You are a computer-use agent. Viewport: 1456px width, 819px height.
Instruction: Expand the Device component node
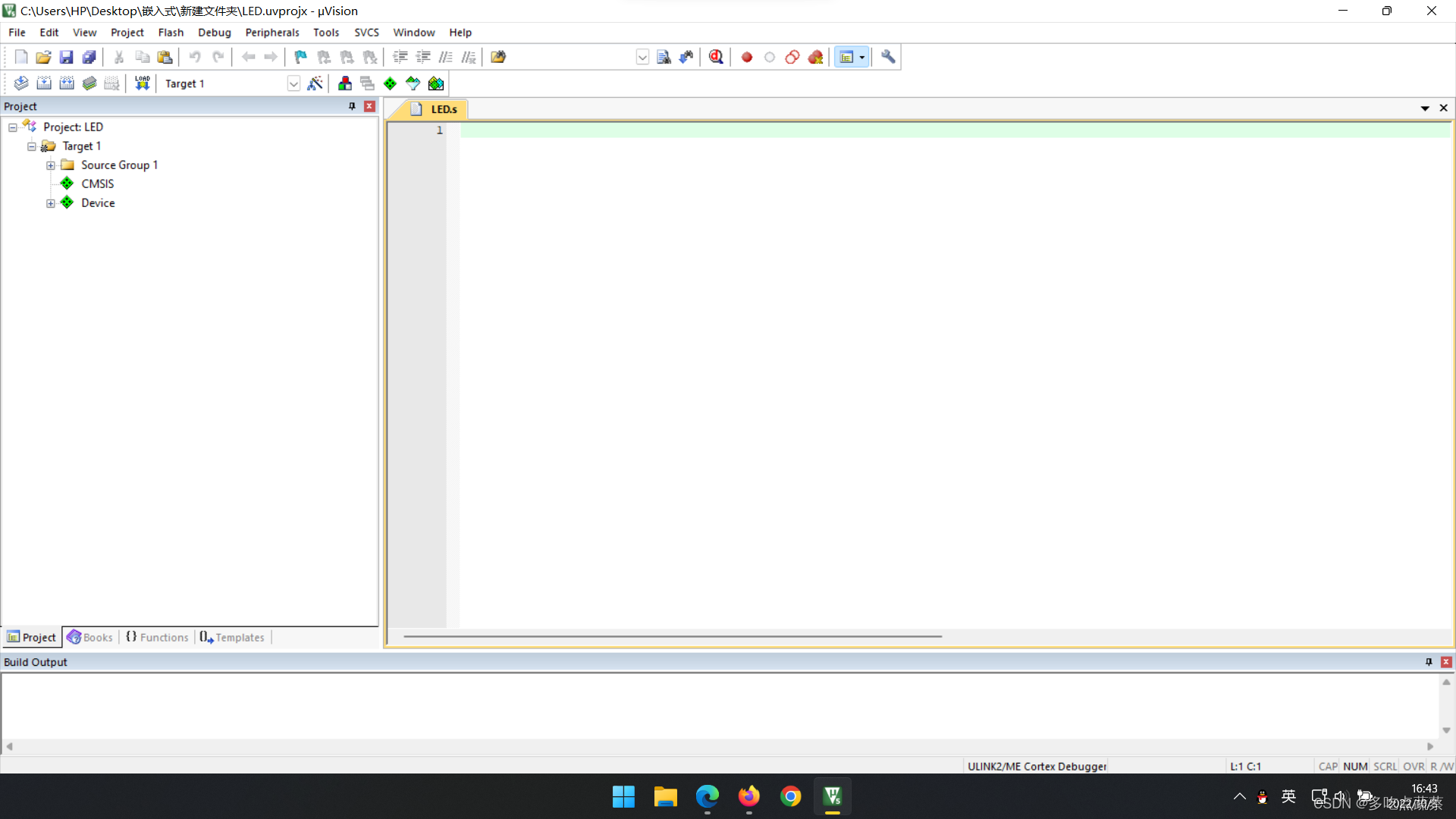pos(51,203)
